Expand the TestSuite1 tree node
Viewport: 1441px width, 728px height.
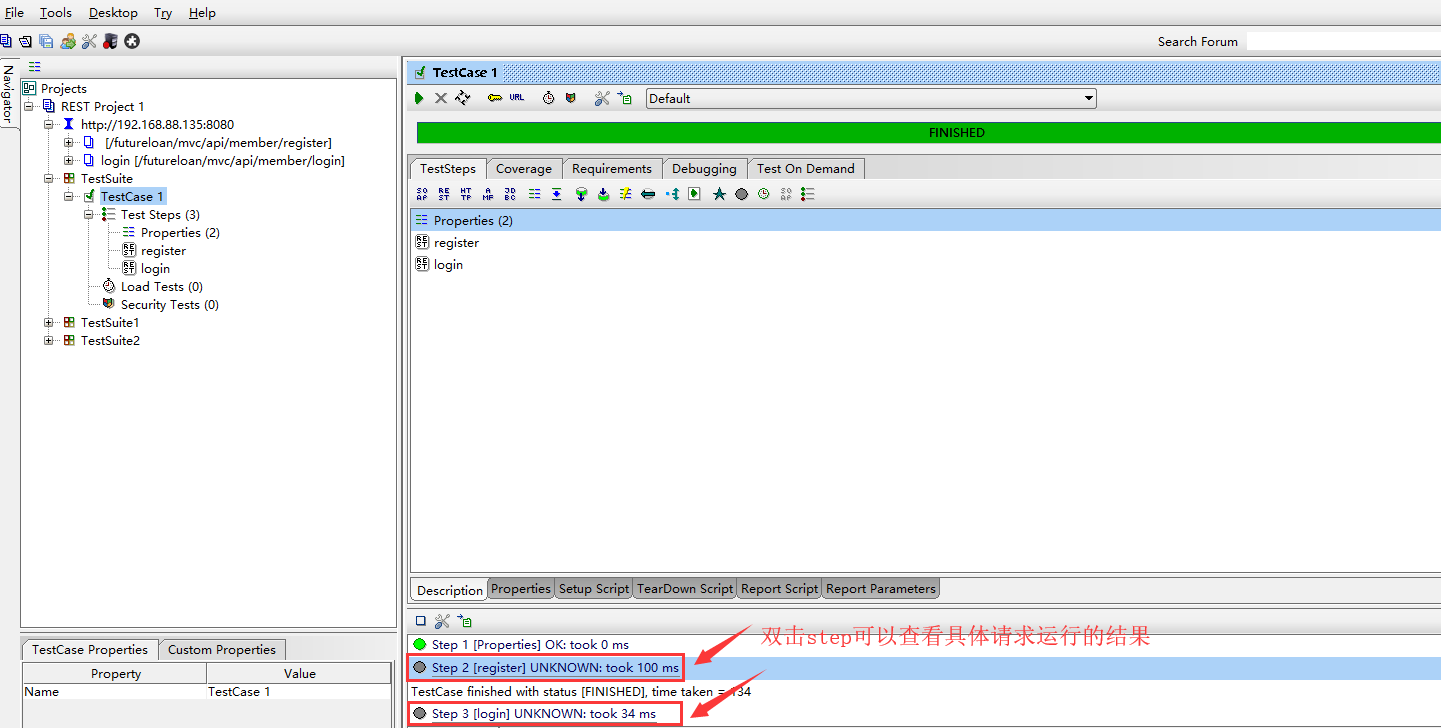point(49,323)
